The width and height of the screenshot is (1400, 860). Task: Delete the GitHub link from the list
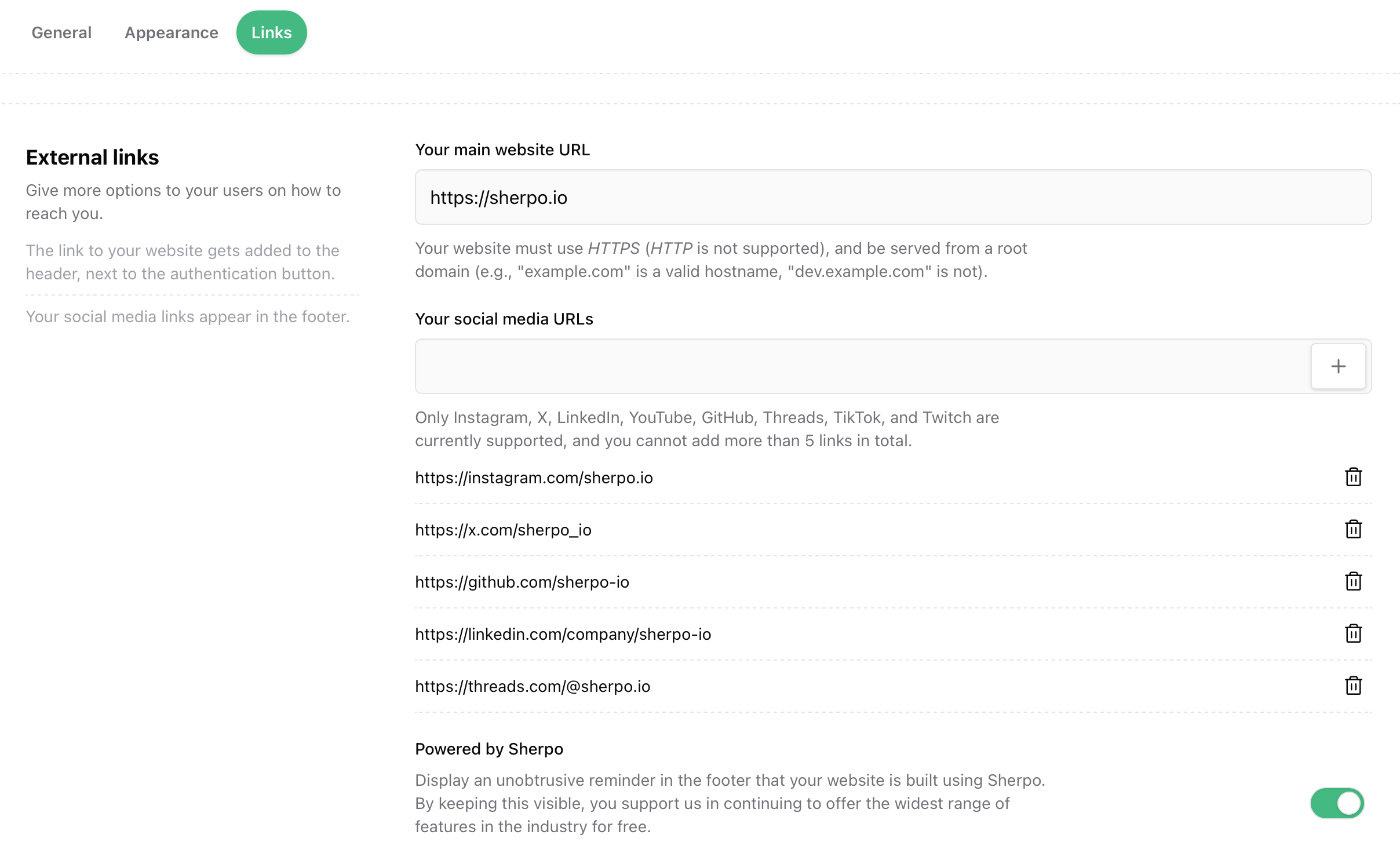(x=1352, y=582)
